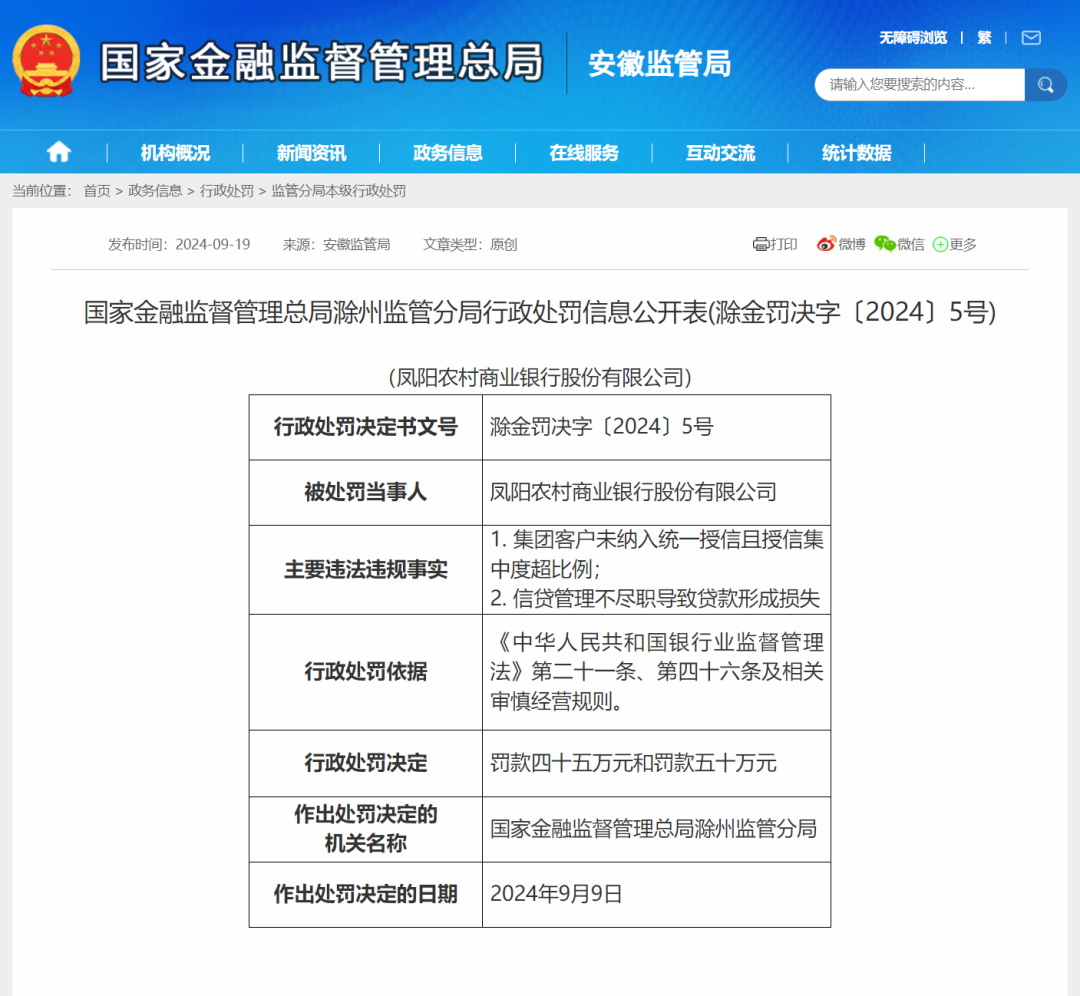Click 行政处罚决定 header cell
This screenshot has width=1080, height=996.
coord(366,763)
